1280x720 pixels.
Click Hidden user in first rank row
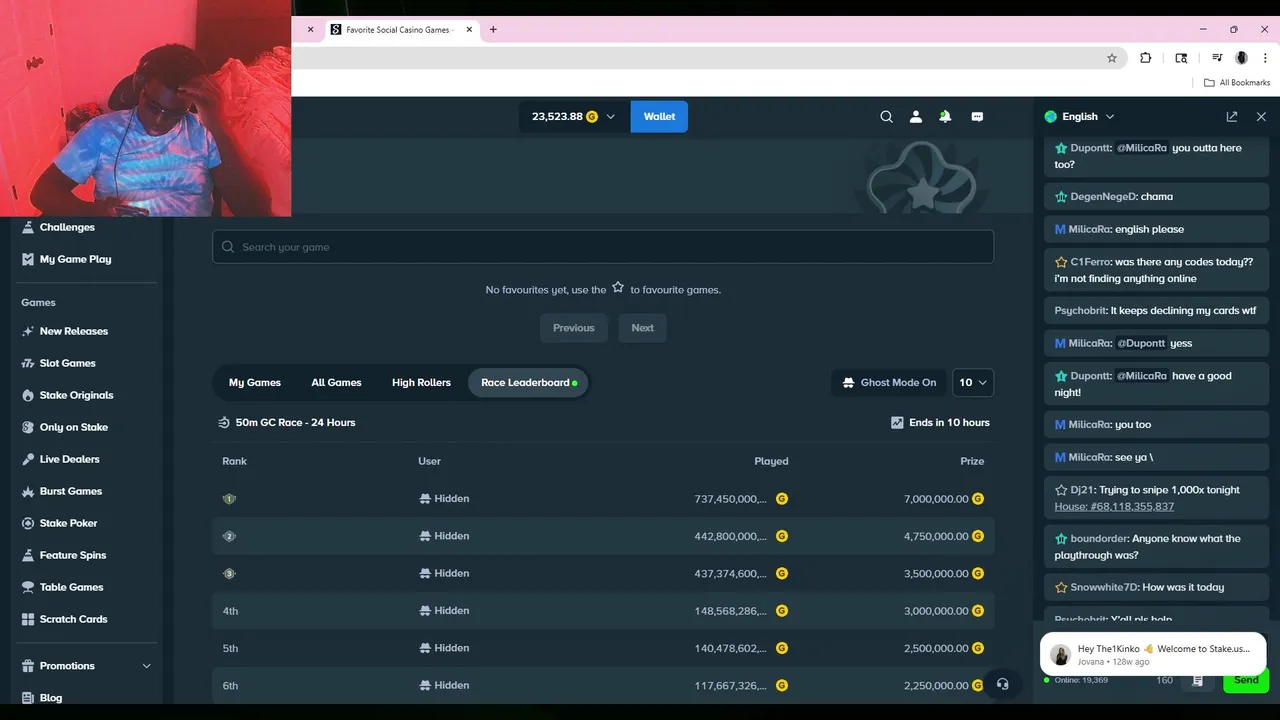click(x=444, y=499)
